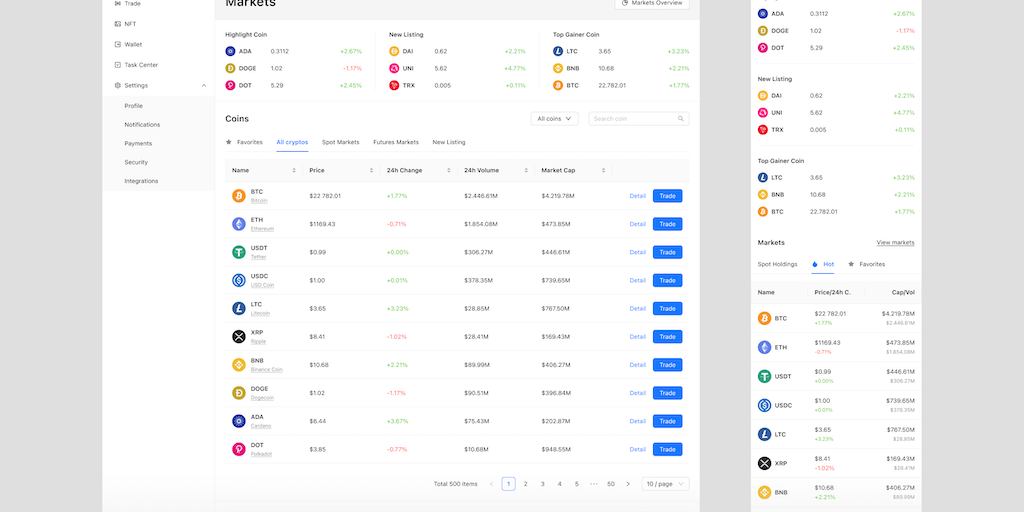Click the Cardano icon in table
This screenshot has width=1024, height=512.
[x=239, y=421]
